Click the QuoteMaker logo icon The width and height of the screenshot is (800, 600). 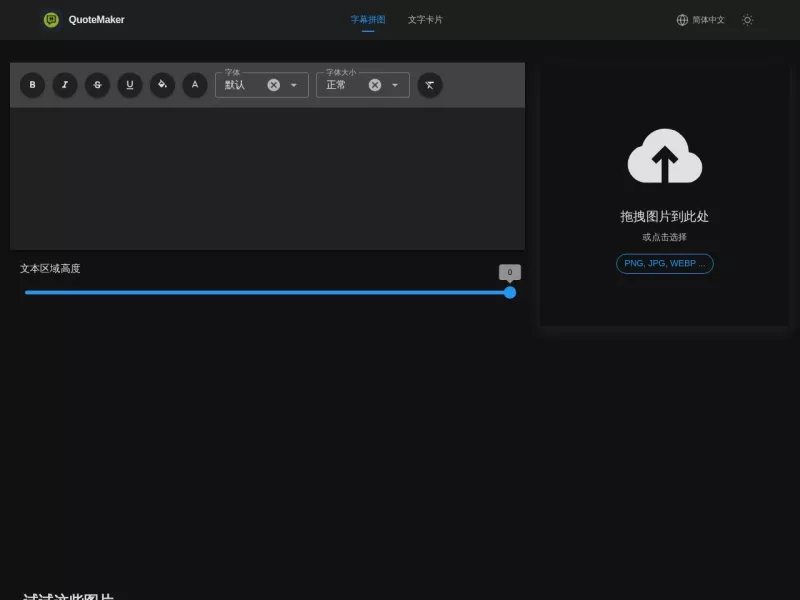[51, 20]
